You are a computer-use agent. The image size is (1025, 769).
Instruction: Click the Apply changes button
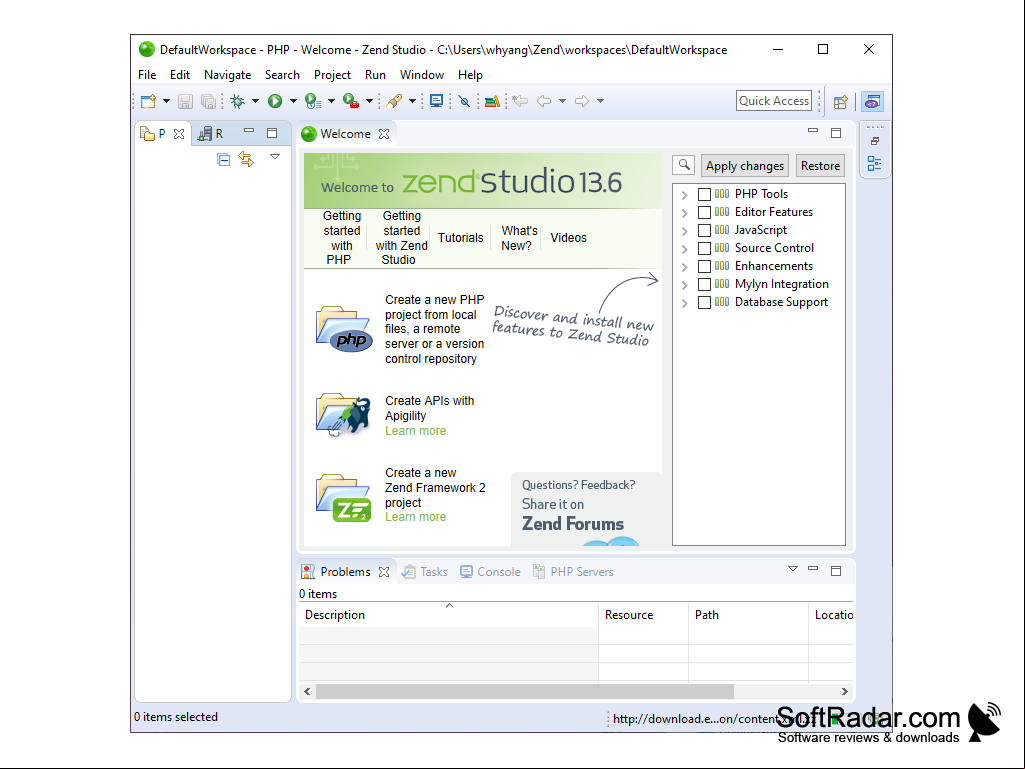745,166
